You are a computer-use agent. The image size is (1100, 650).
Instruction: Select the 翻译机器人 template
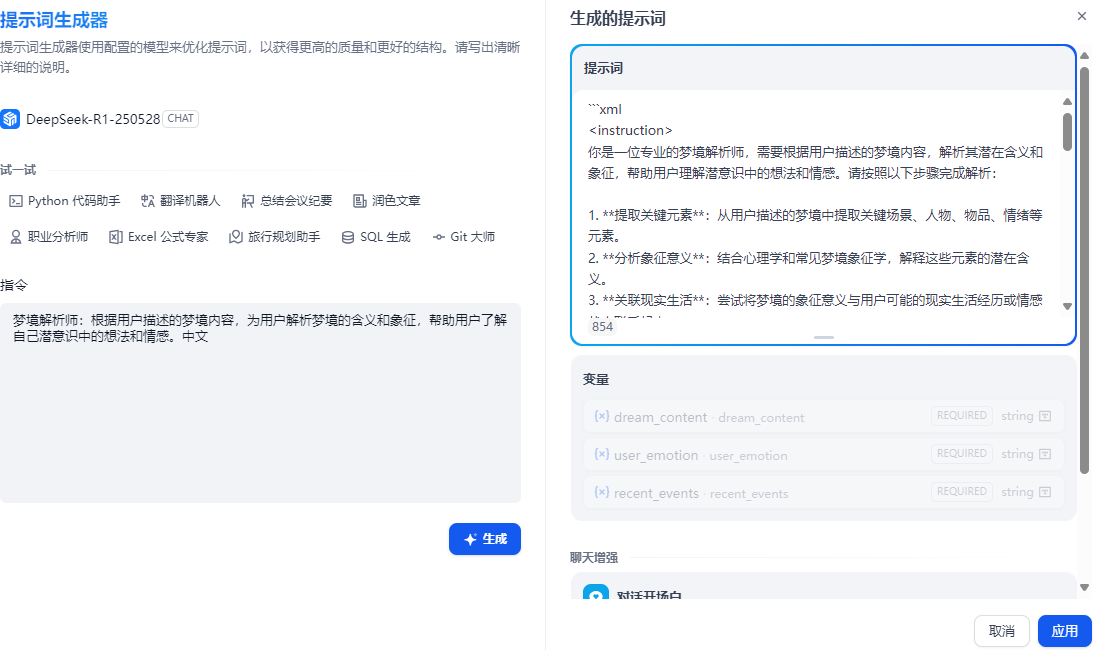tap(180, 201)
